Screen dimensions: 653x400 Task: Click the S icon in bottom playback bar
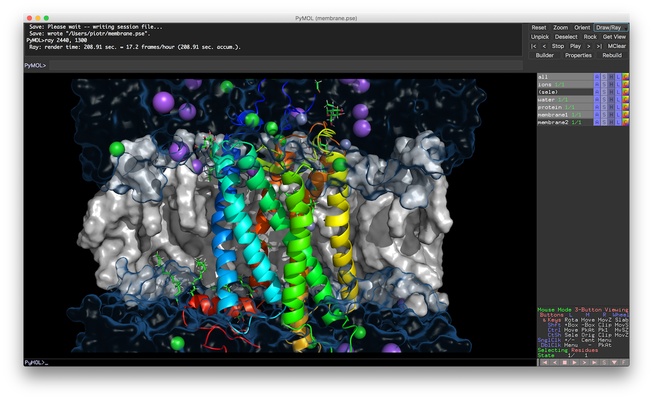tap(604, 362)
